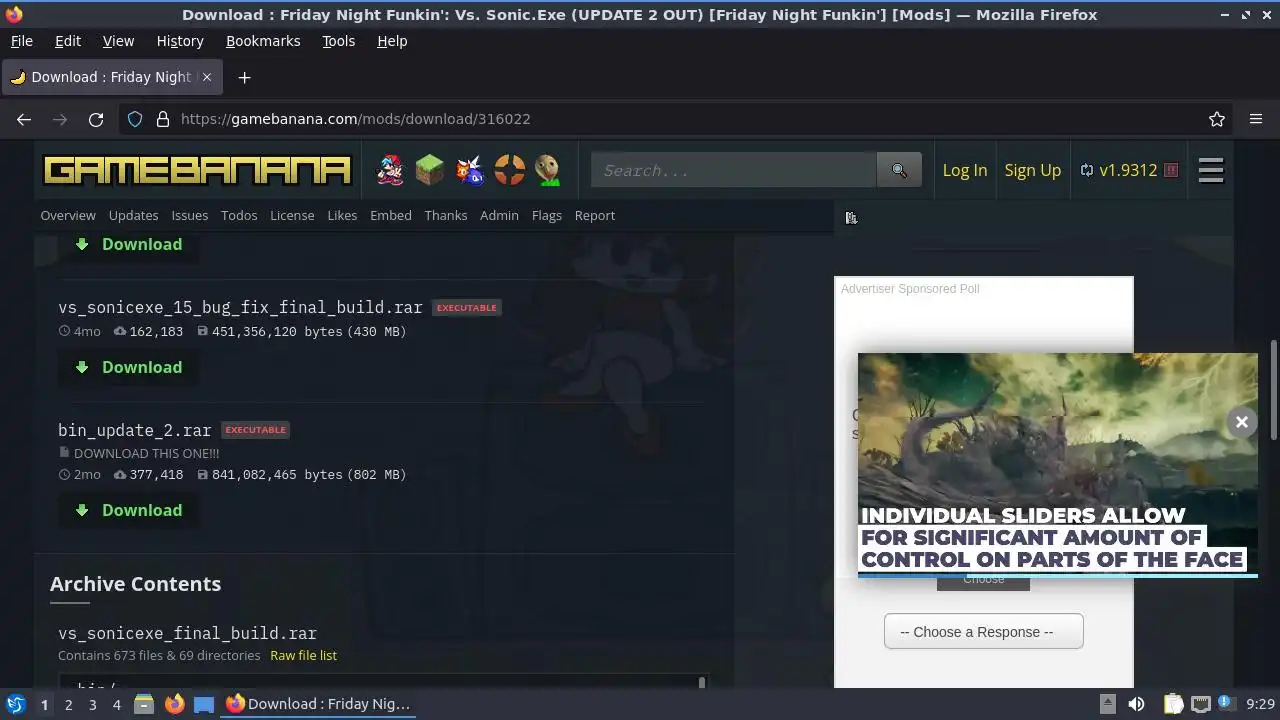Click the v1.9312 version link
This screenshot has width=1280, height=720.
point(1128,170)
